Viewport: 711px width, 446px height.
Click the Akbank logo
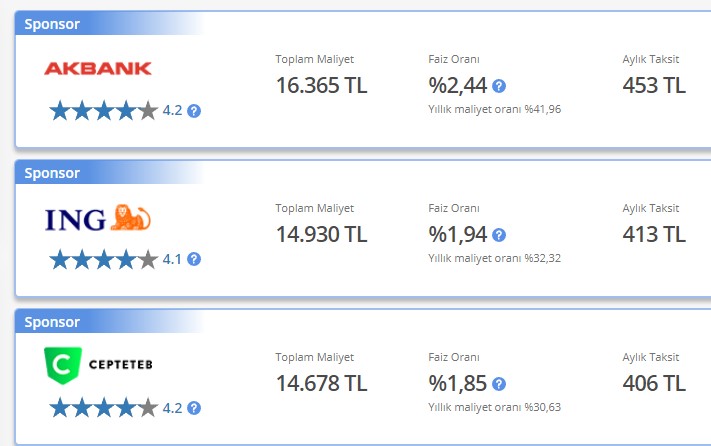97,68
